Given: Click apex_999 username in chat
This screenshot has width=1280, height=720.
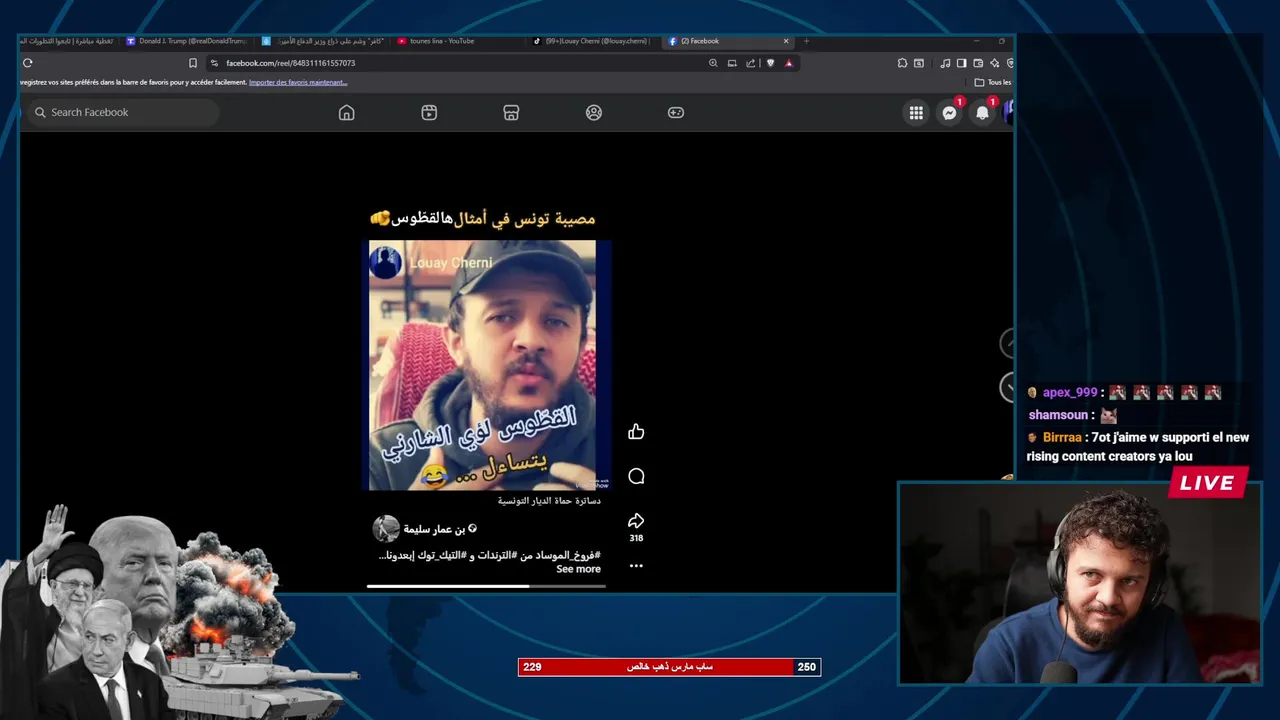Looking at the screenshot, I should tap(1070, 393).
